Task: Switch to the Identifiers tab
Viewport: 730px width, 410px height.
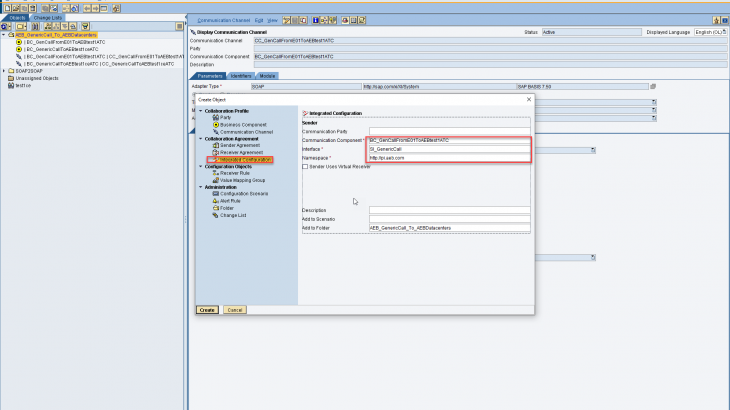Action: pos(241,76)
